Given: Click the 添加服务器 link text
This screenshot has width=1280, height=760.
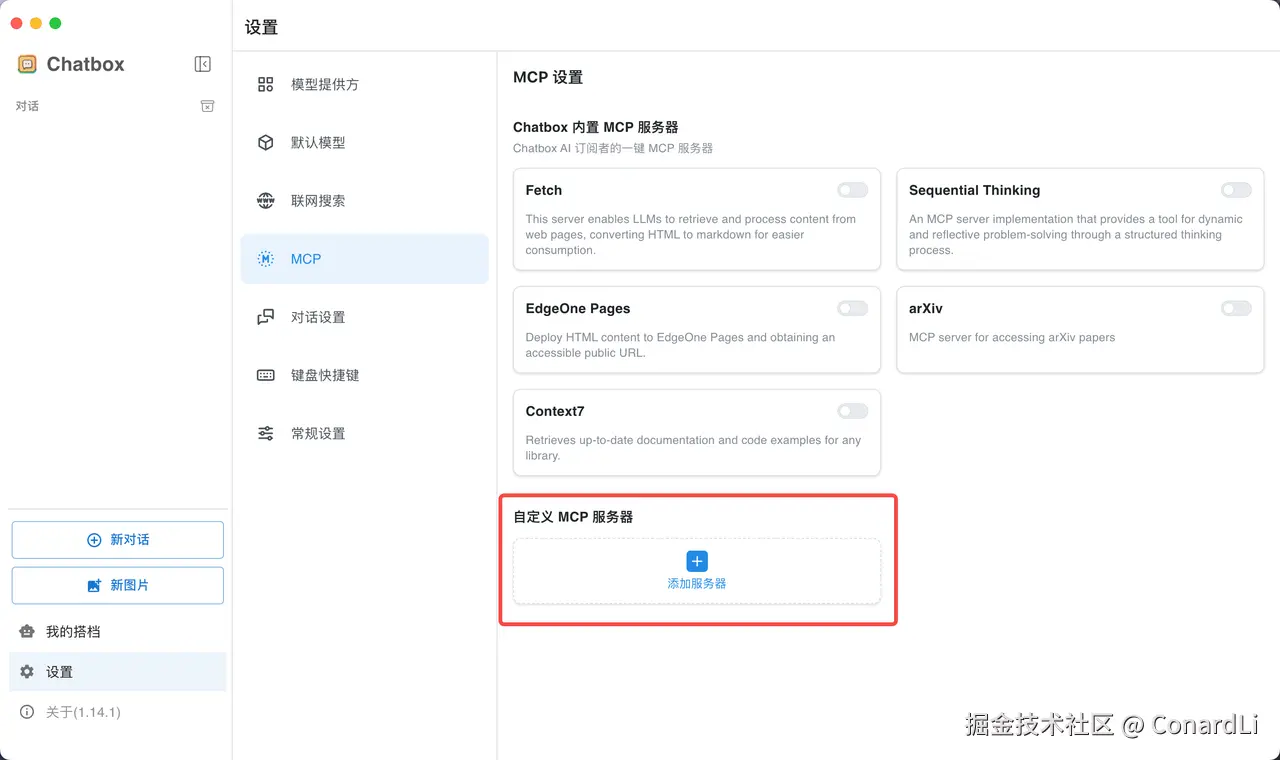Looking at the screenshot, I should pos(697,583).
